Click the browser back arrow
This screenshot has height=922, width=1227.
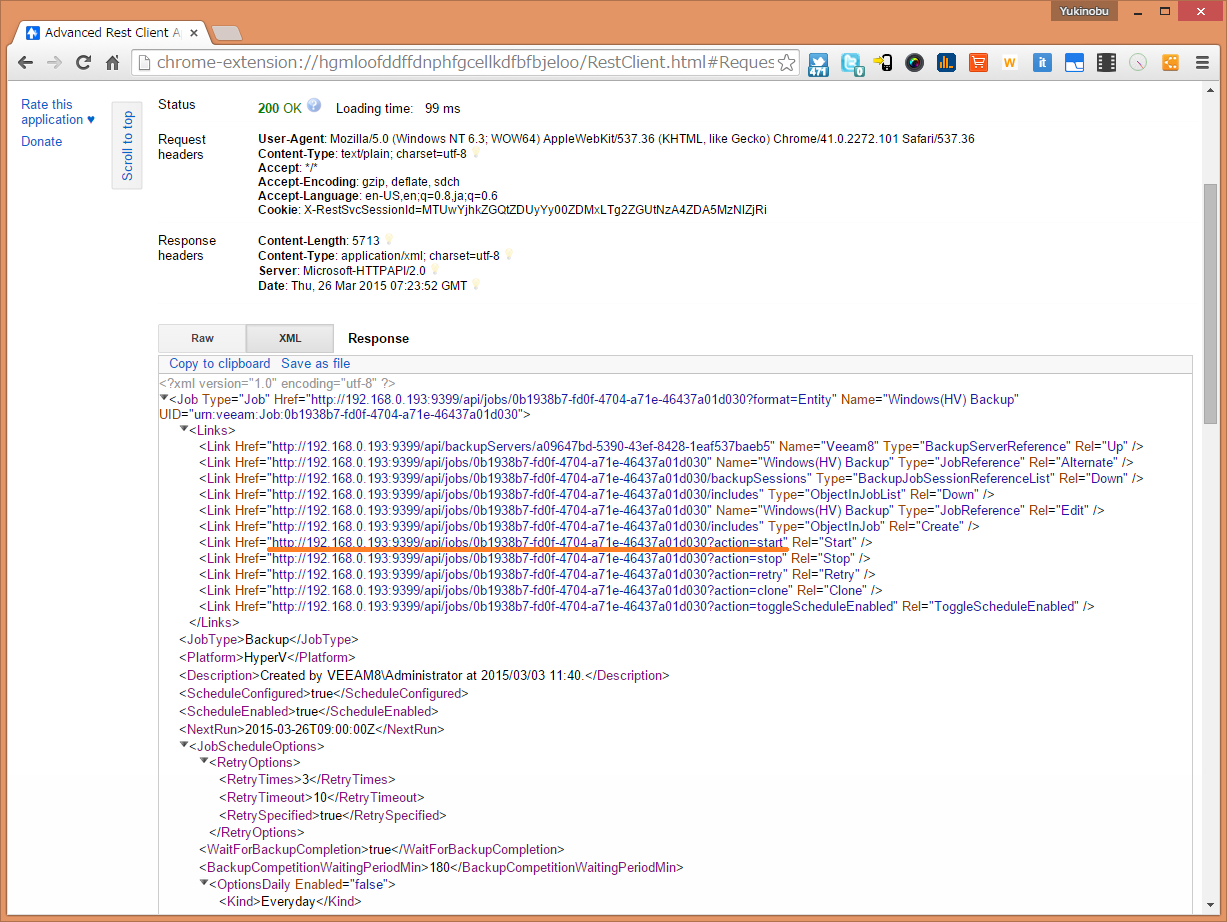tap(26, 63)
